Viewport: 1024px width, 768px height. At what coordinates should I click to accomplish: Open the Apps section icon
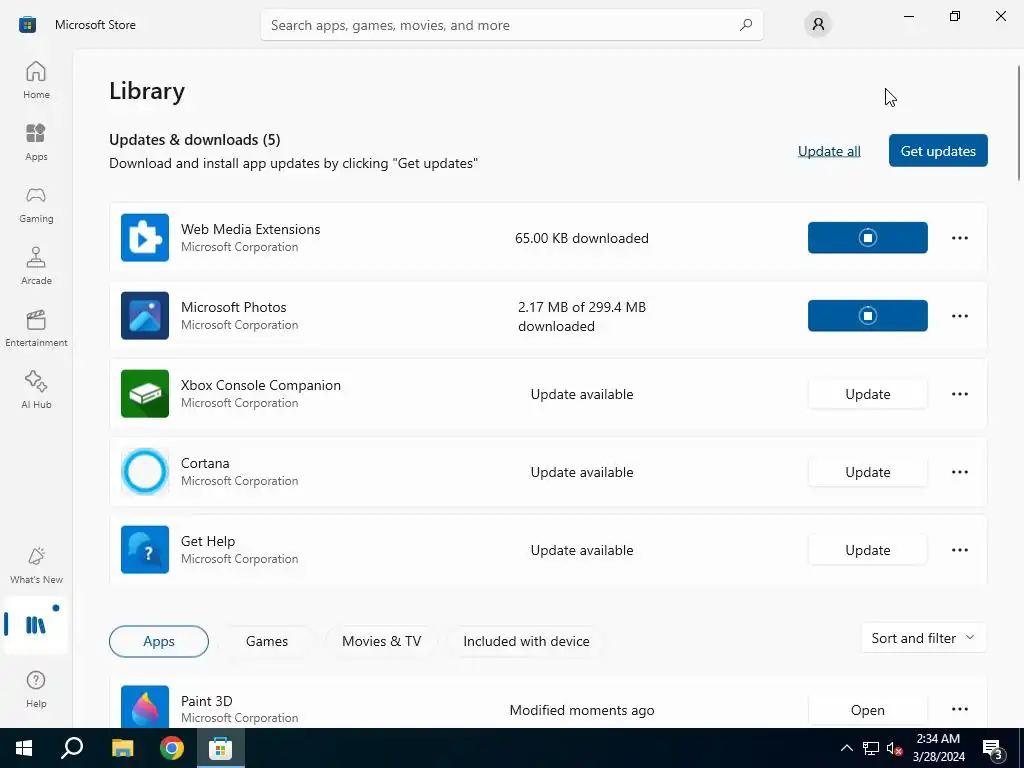[36, 142]
